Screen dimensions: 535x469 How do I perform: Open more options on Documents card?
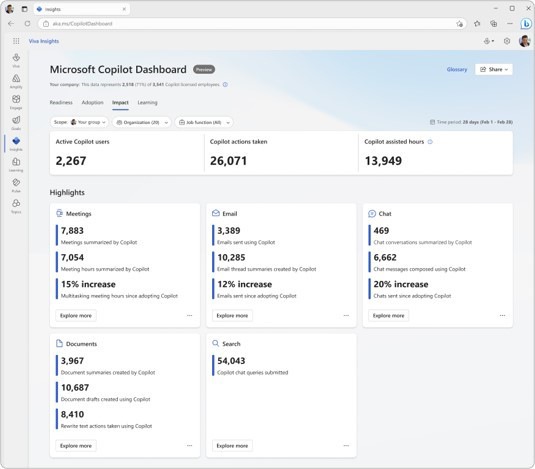(x=189, y=445)
